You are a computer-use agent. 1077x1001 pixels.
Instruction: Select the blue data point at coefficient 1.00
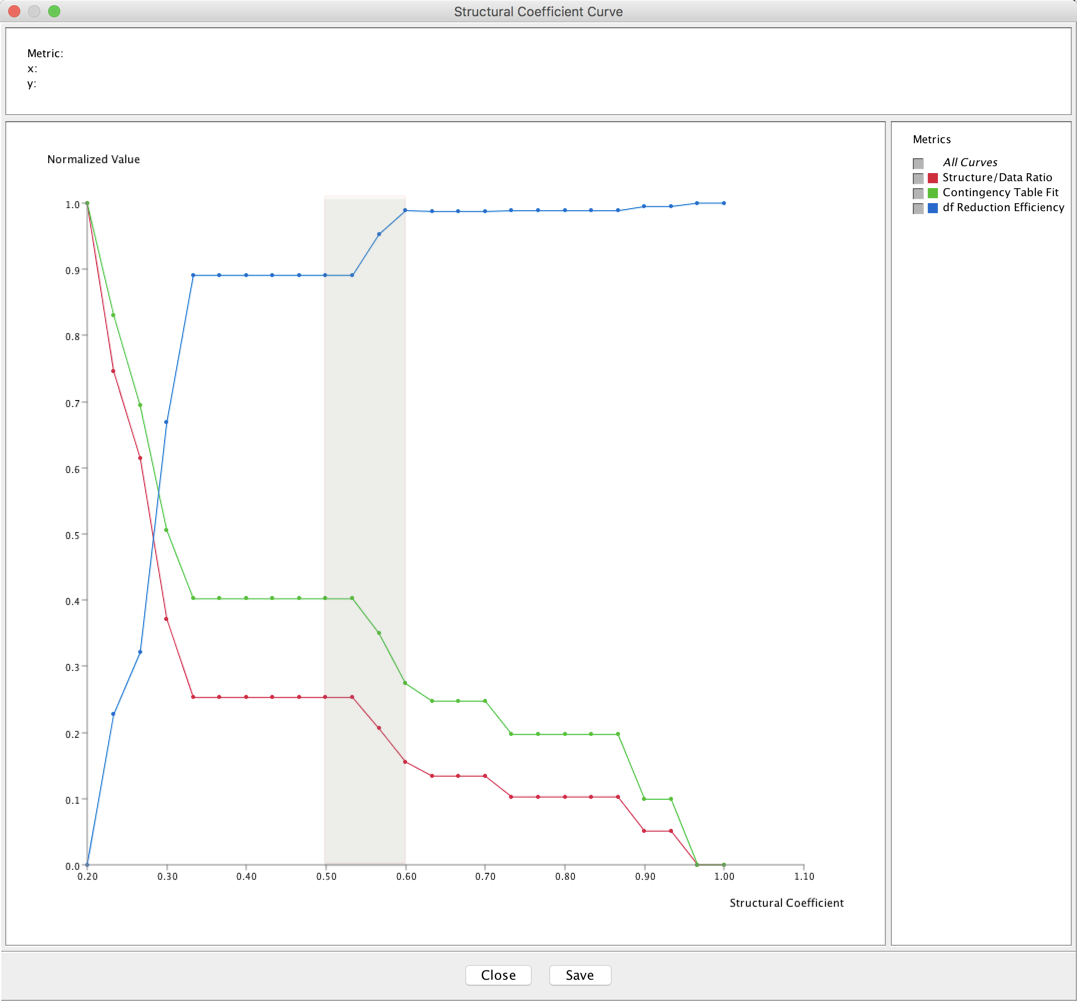(x=724, y=203)
